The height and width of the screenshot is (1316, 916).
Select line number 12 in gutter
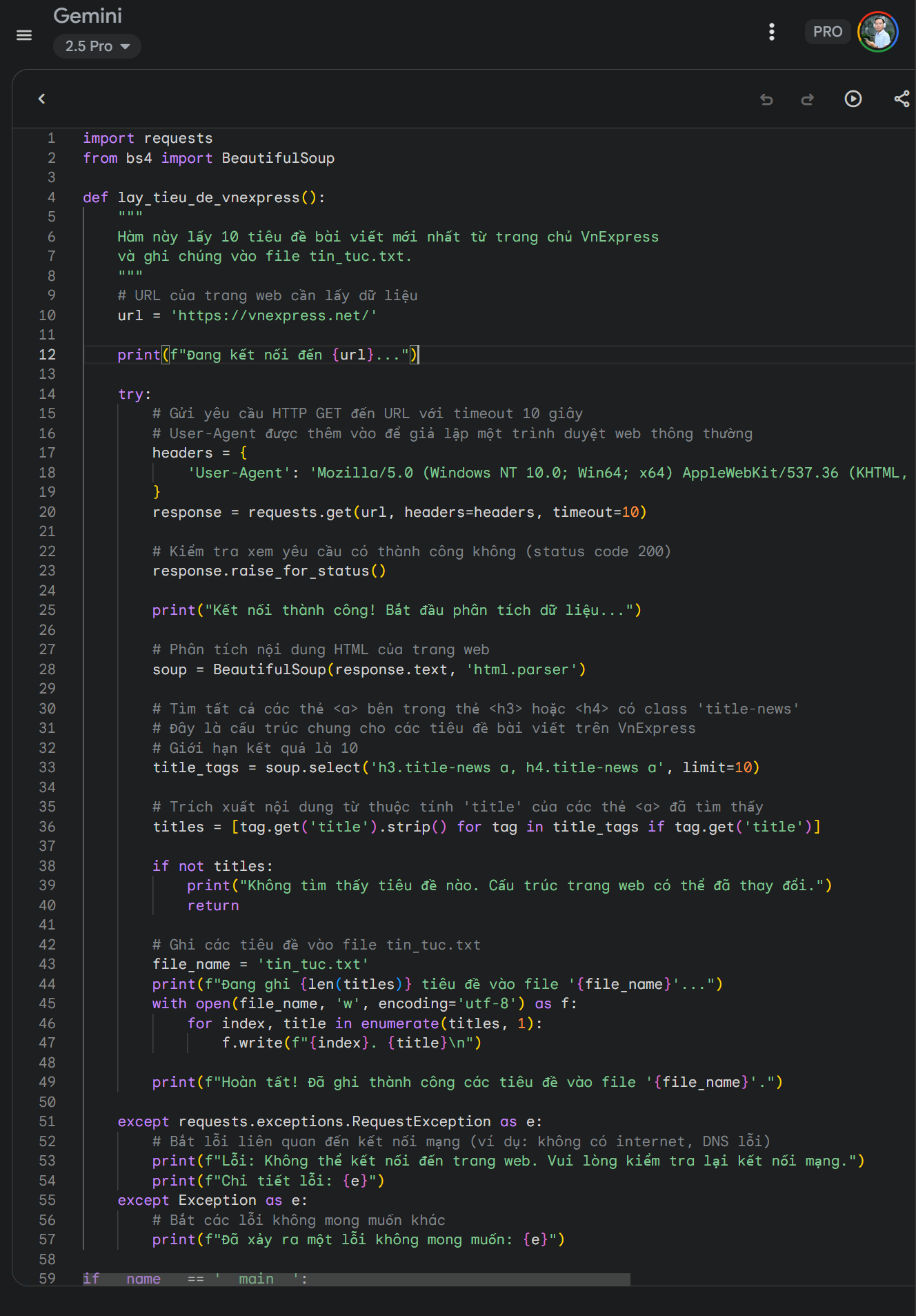(x=47, y=355)
